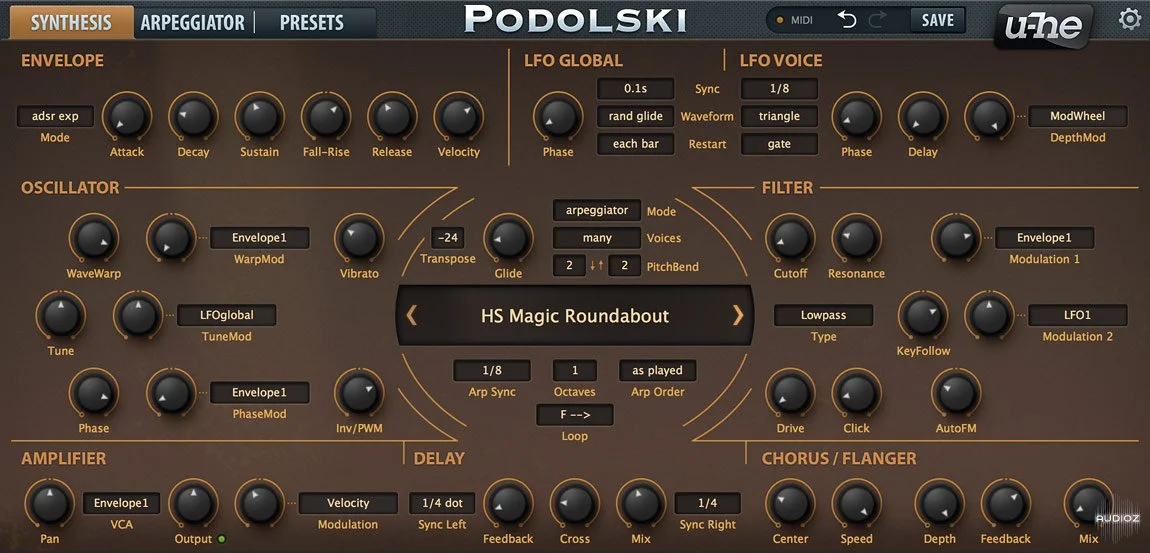Click the envelope Sustain knob
This screenshot has height=553, width=1150.
[x=260, y=117]
